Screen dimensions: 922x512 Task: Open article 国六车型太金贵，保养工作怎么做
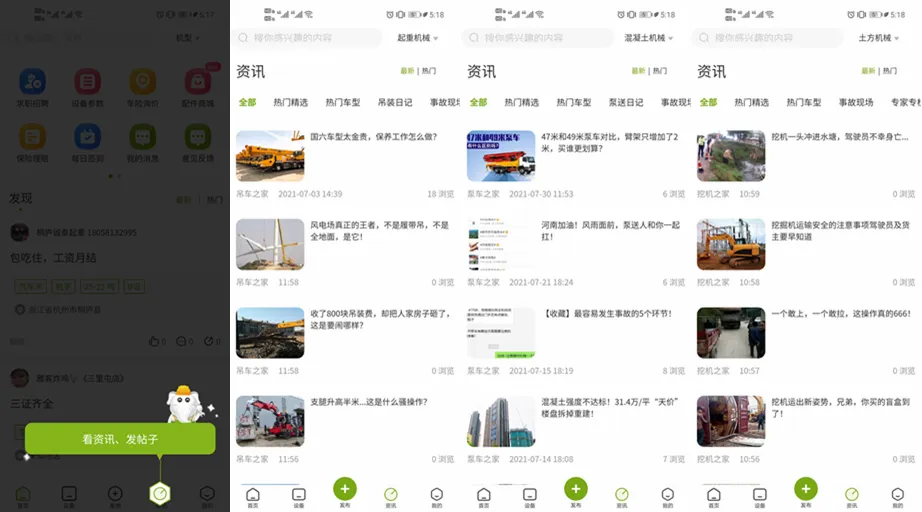point(374,137)
